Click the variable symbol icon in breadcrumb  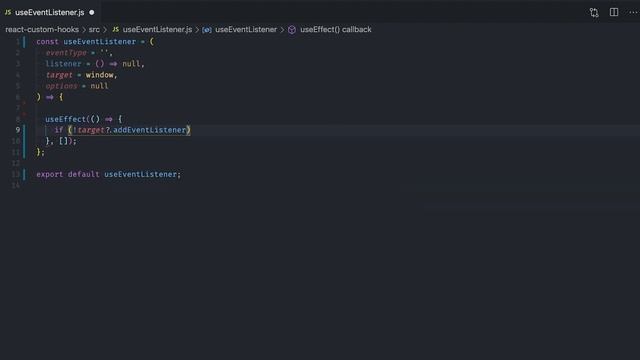(x=207, y=30)
